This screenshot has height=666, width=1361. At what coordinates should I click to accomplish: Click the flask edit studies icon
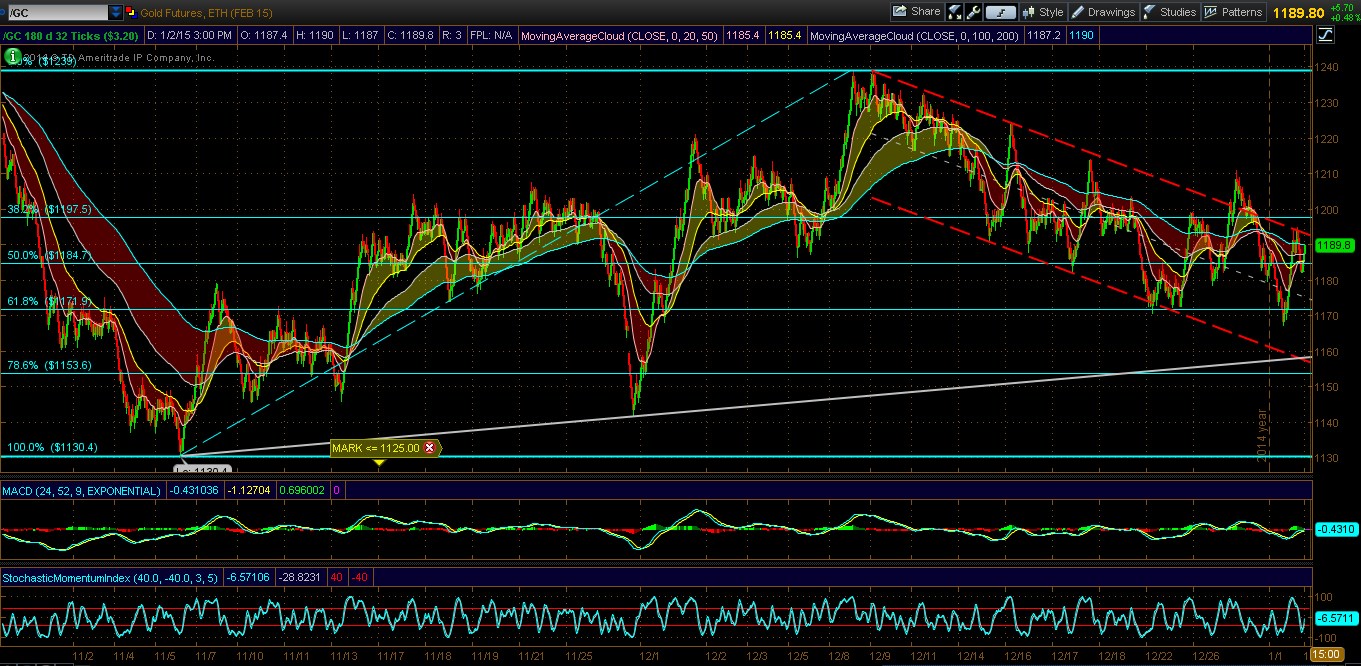click(955, 12)
